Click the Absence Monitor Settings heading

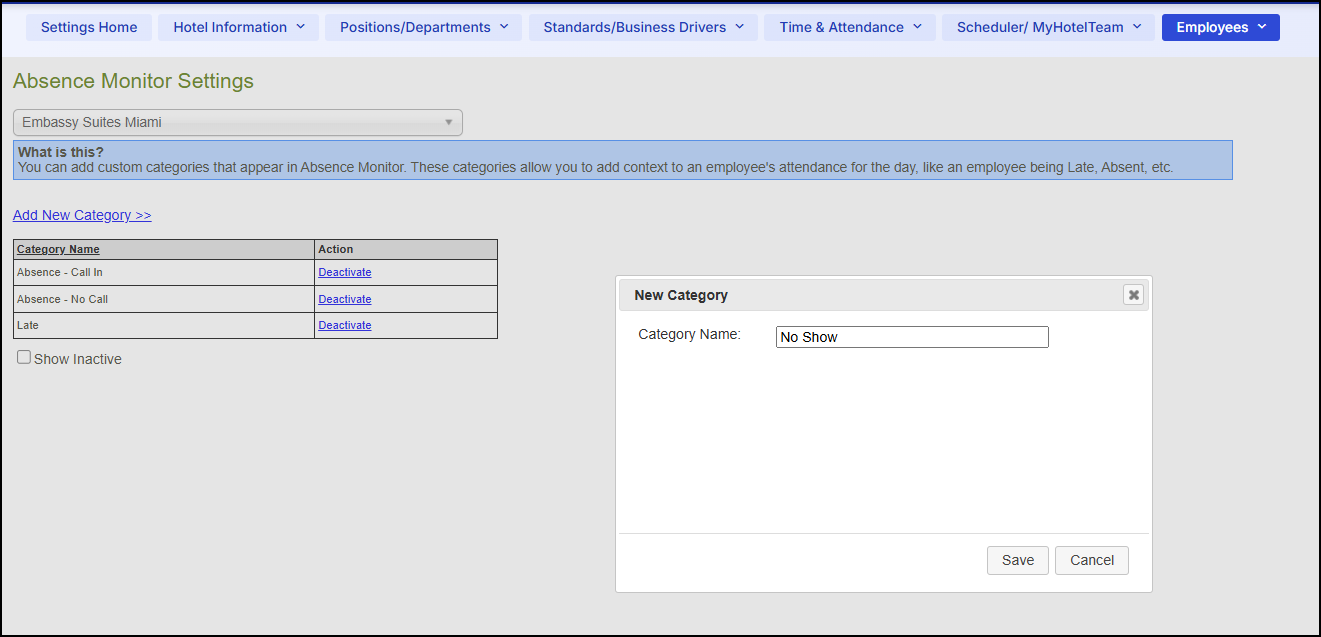pos(133,81)
